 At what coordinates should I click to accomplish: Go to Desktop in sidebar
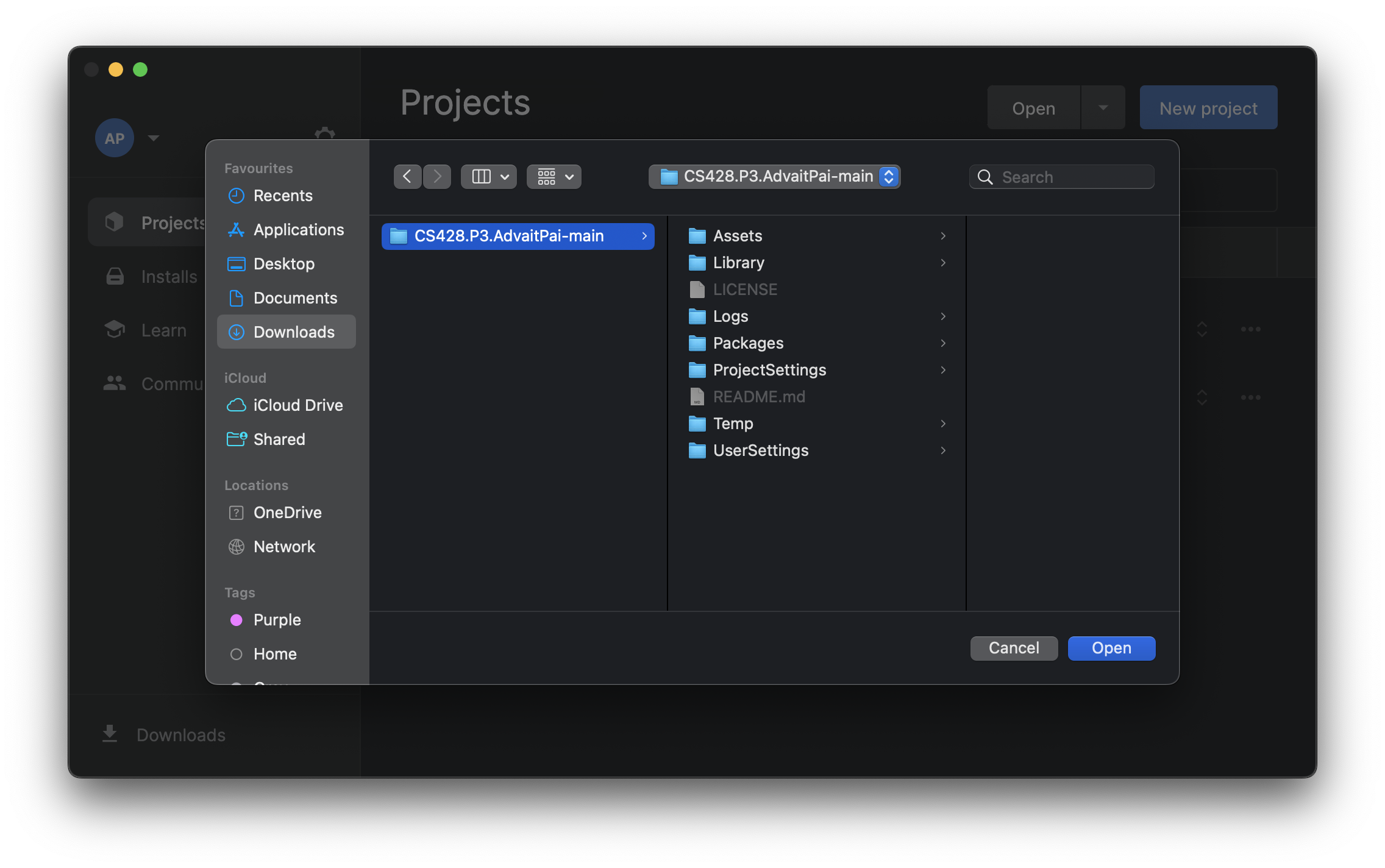tap(283, 264)
